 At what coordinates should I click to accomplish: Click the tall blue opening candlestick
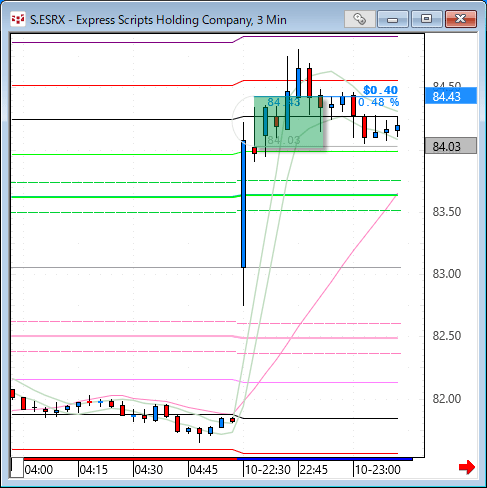pyautogui.click(x=243, y=204)
